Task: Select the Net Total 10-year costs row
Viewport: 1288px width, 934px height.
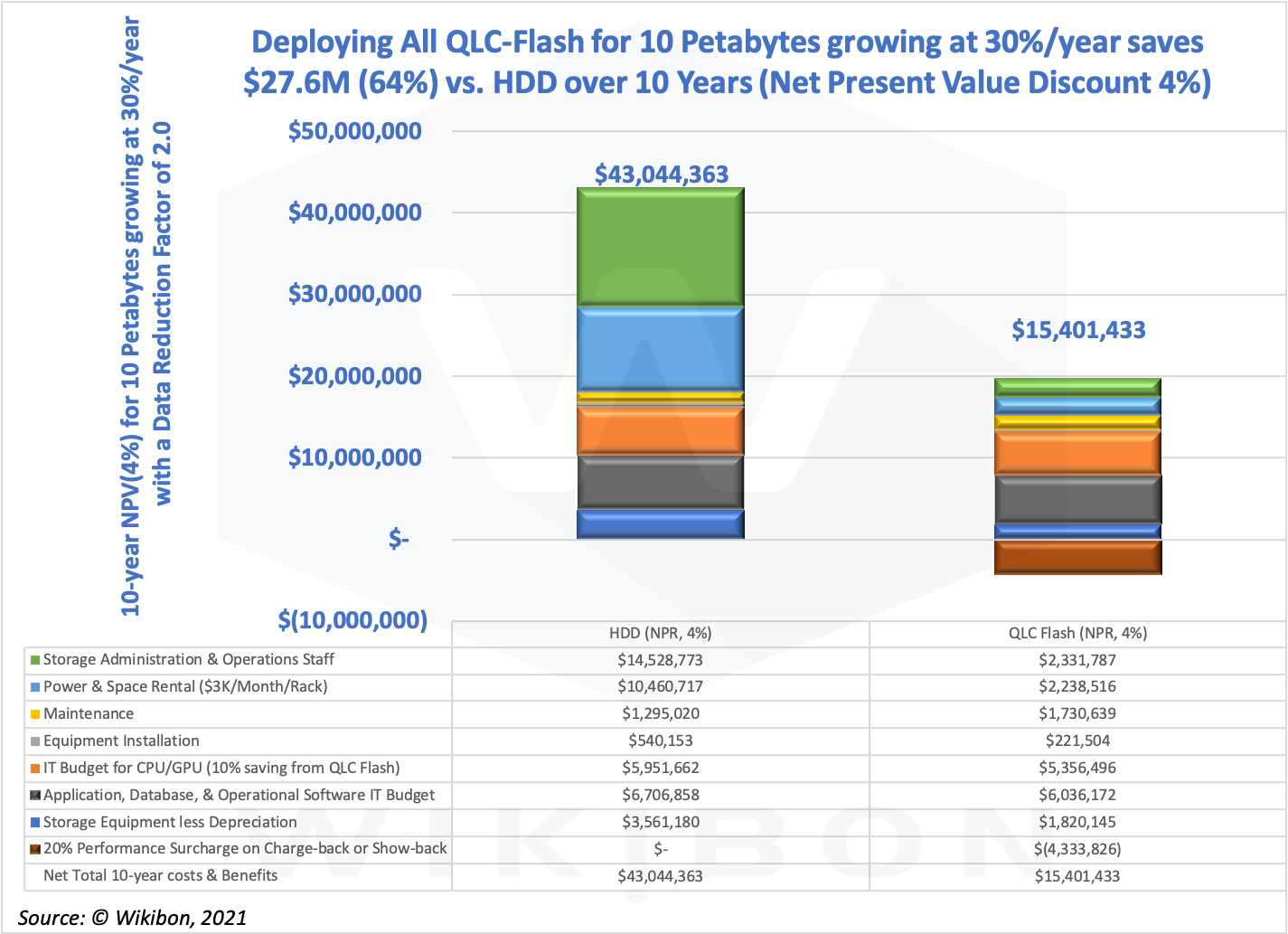Action: pos(159,875)
